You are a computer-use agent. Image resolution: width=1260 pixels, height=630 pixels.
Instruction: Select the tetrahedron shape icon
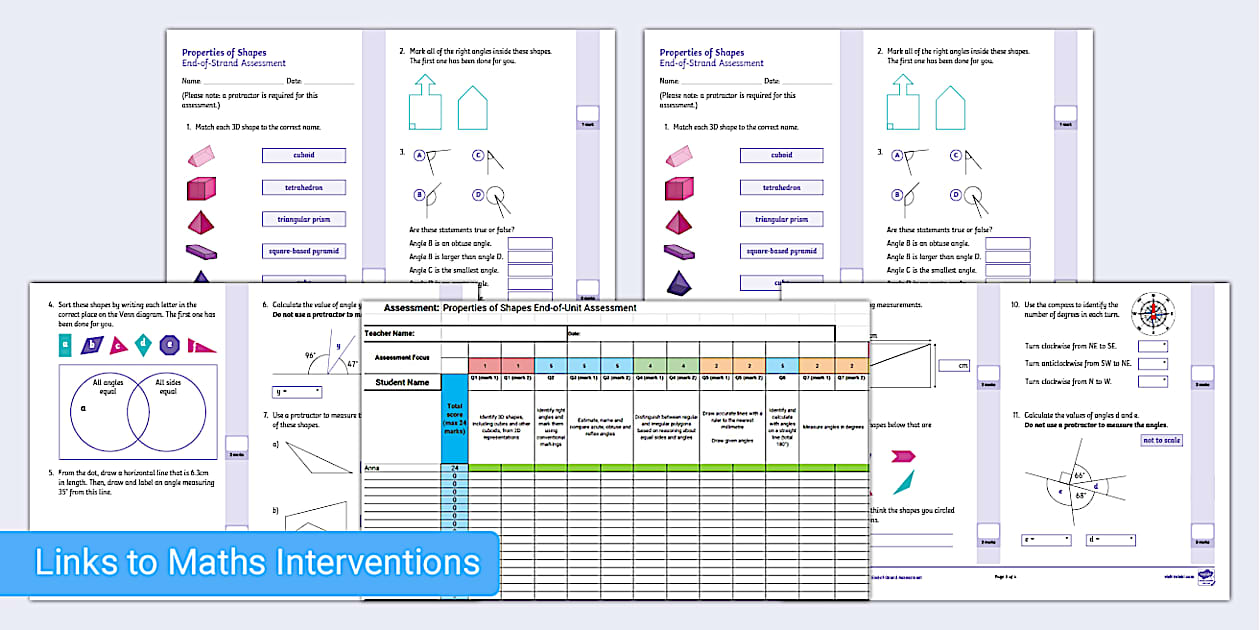click(201, 219)
